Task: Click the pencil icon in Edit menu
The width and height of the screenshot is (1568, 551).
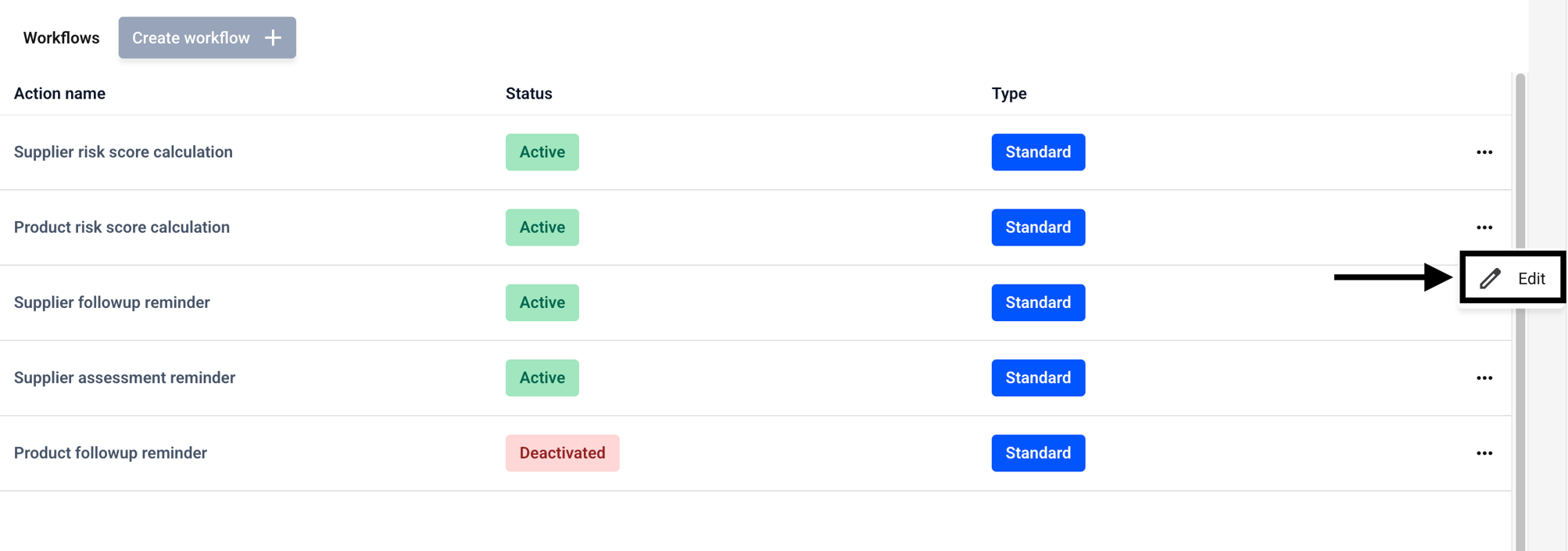Action: tap(1490, 278)
